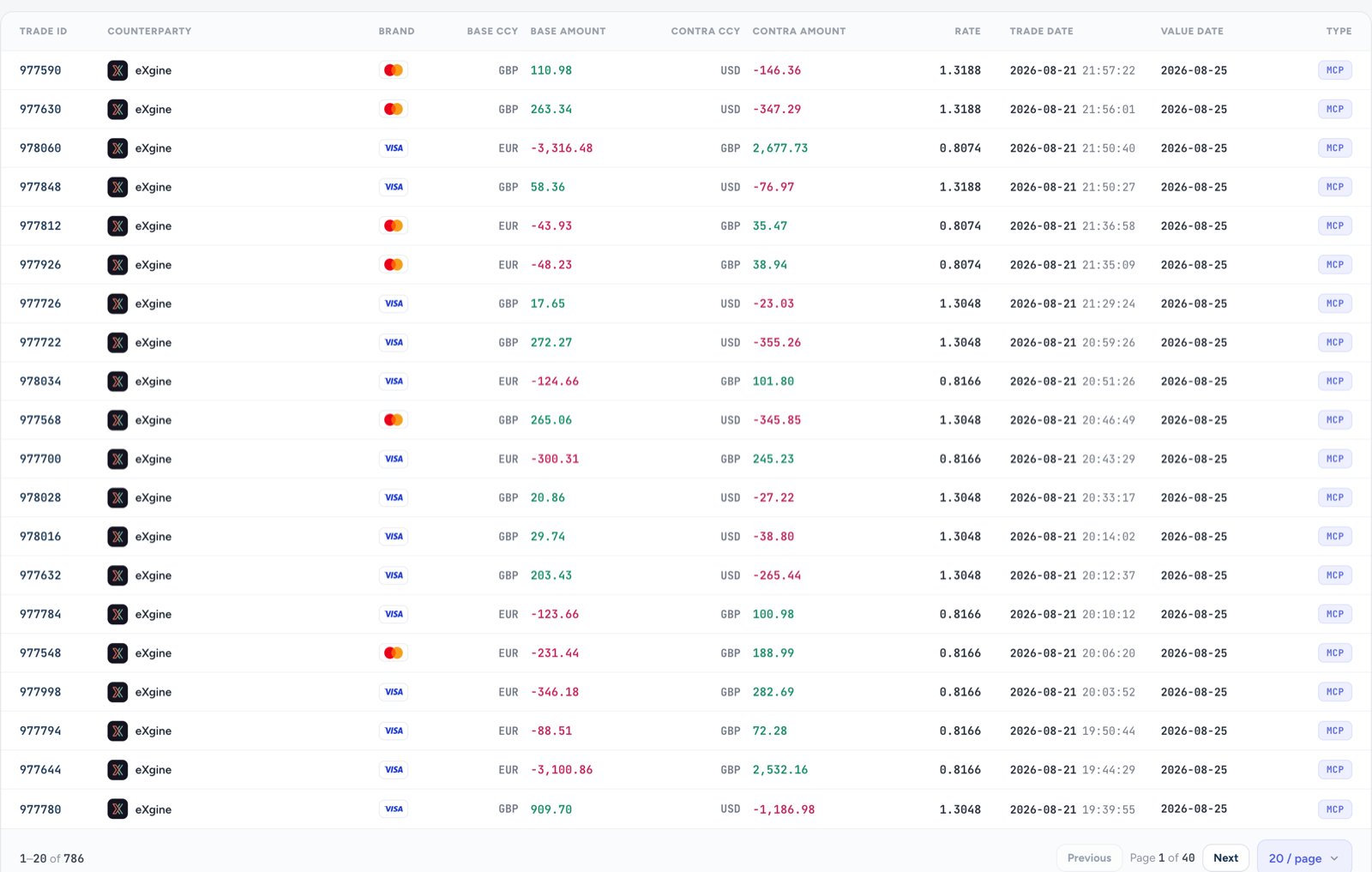The image size is (1372, 872).
Task: Click the Mastercard icon in row 977590
Action: click(x=394, y=70)
